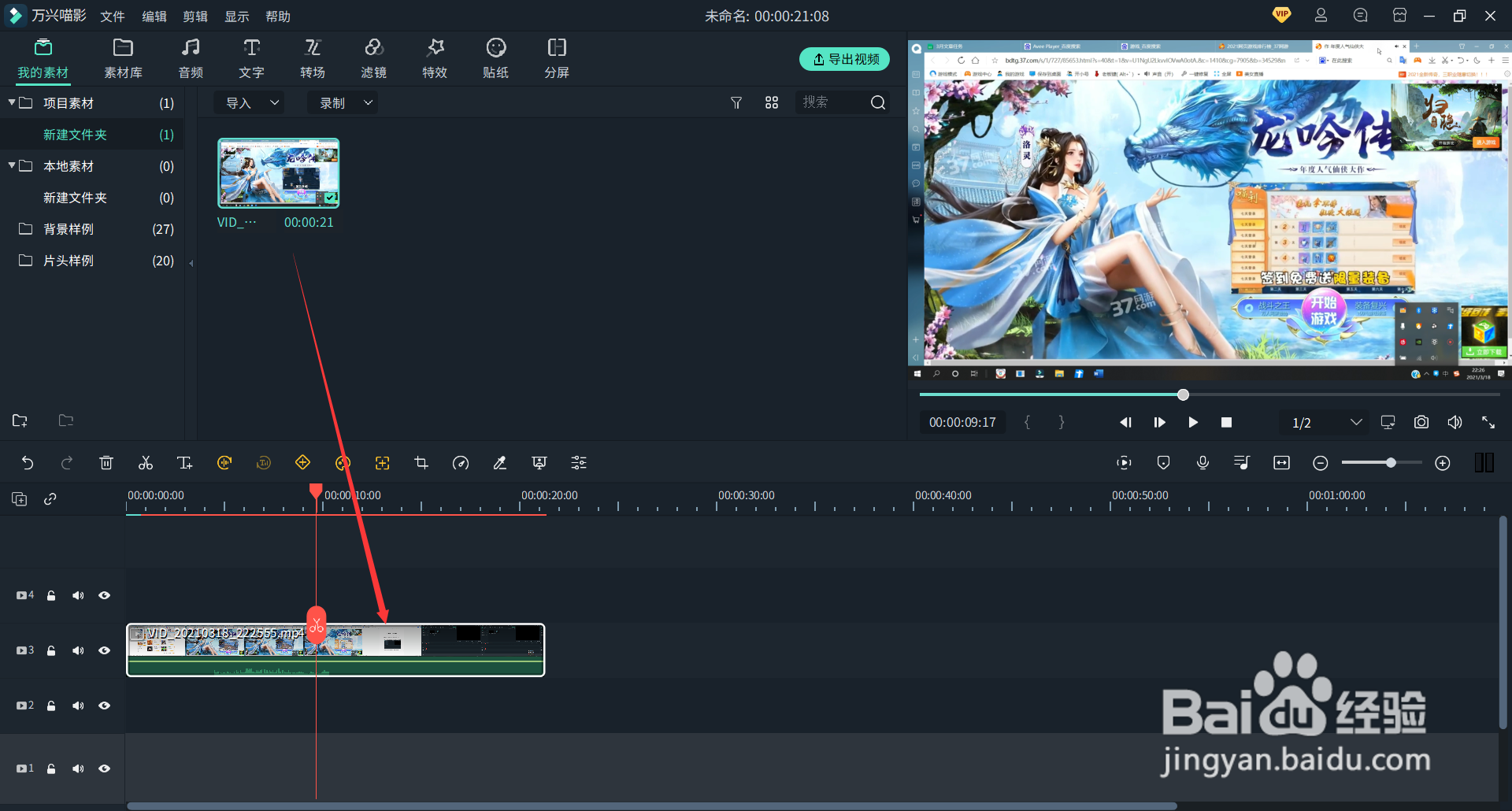Add a marker with the shield icon
1512x811 pixels.
point(1163,463)
